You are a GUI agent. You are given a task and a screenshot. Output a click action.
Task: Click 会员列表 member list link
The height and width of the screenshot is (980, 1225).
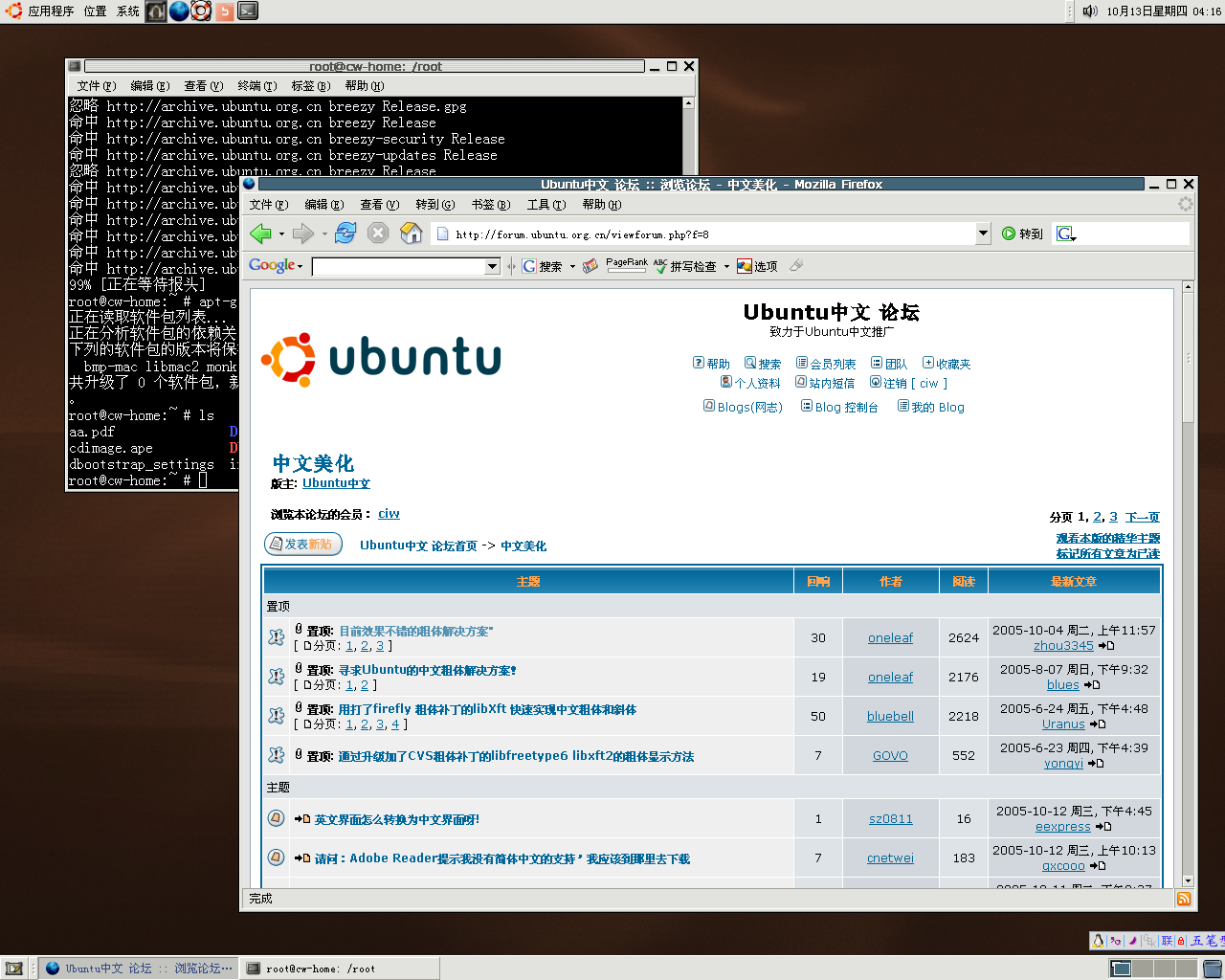[x=826, y=364]
